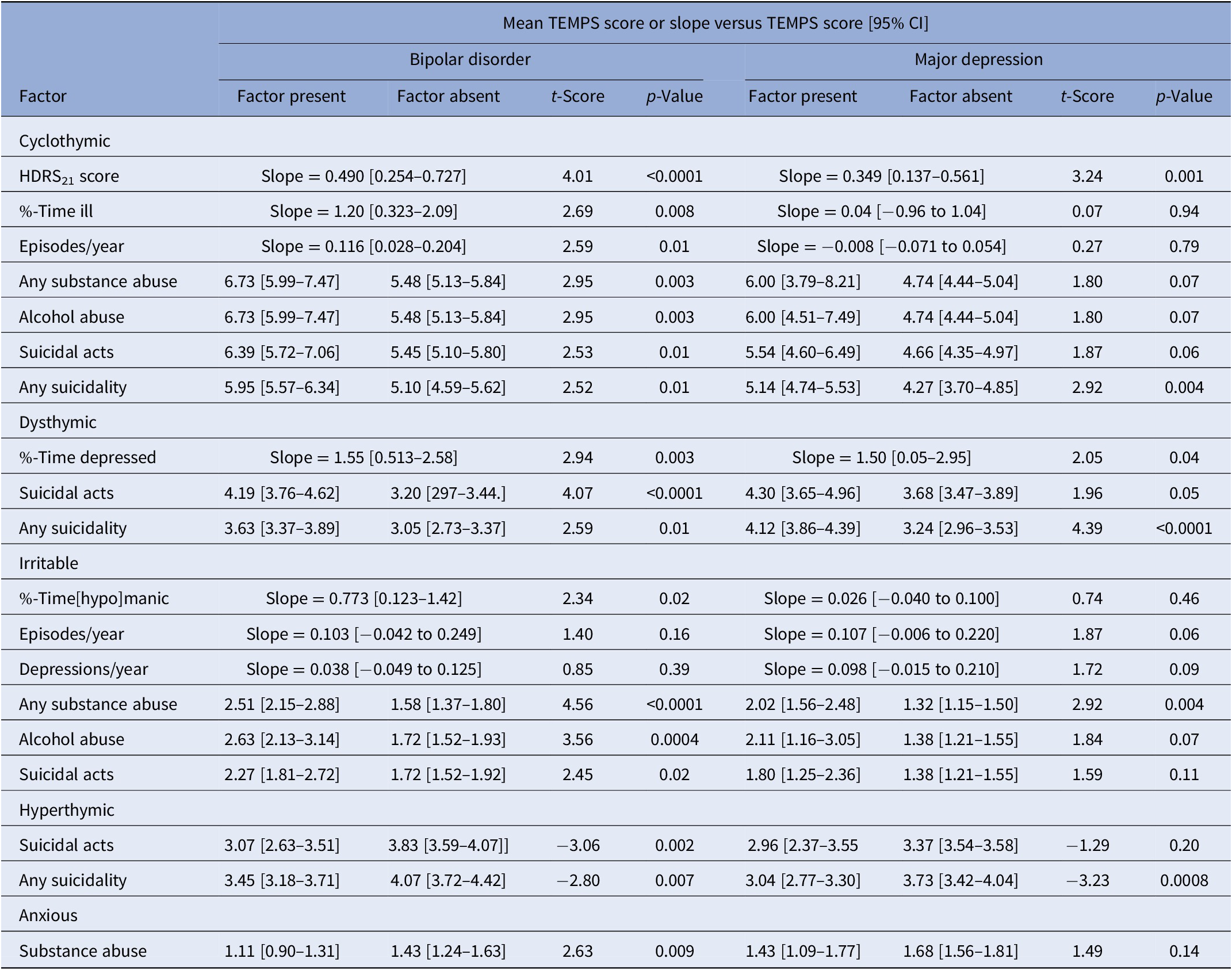Select the 'Hyperthymic' section heading

[67, 810]
